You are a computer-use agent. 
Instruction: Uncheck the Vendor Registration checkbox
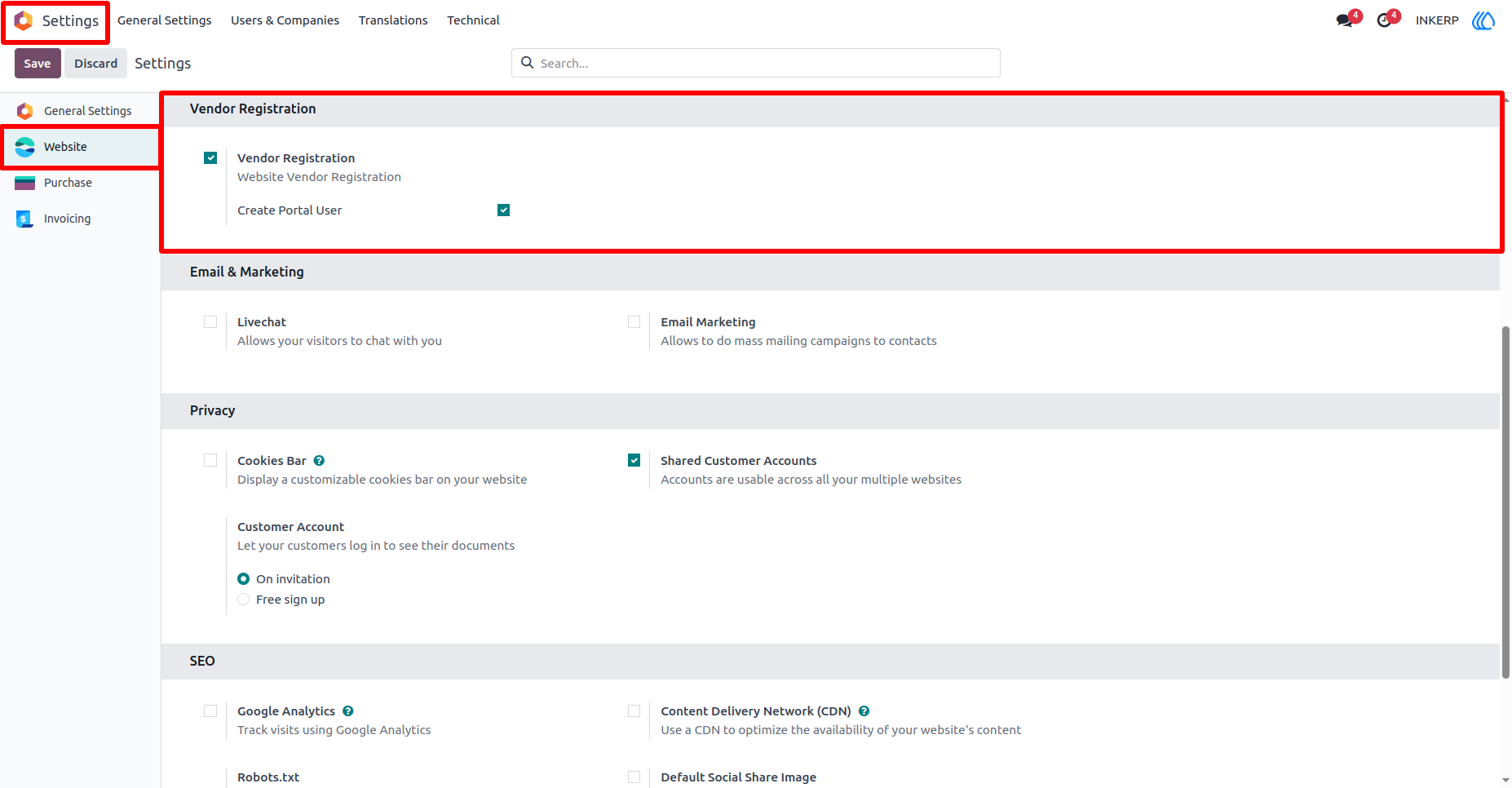pyautogui.click(x=210, y=158)
